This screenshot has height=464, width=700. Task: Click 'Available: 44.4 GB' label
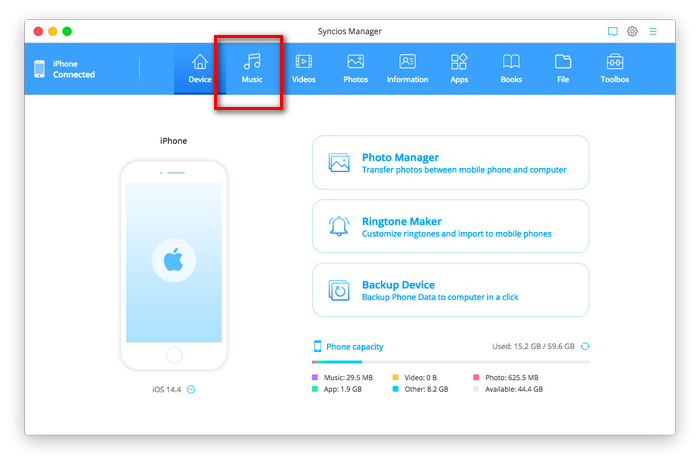[514, 389]
